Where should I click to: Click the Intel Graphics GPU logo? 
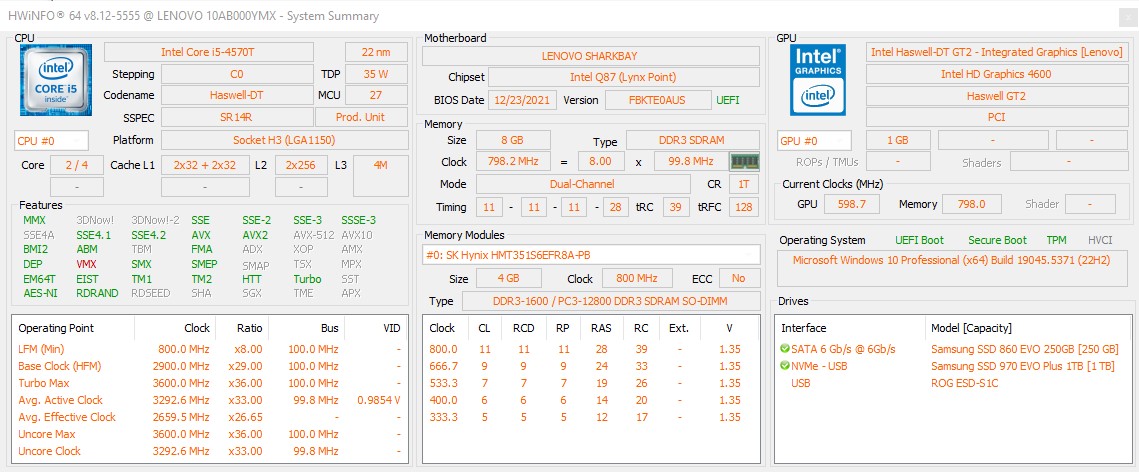[818, 79]
